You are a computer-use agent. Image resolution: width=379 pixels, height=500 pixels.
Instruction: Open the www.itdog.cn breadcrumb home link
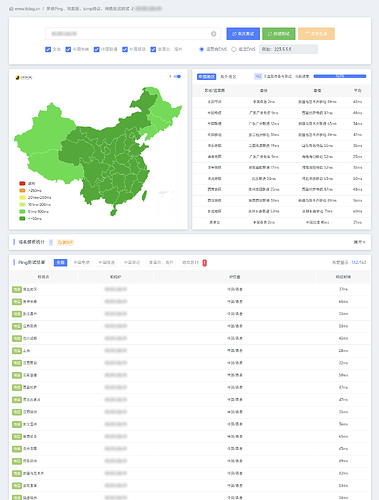tap(25, 9)
